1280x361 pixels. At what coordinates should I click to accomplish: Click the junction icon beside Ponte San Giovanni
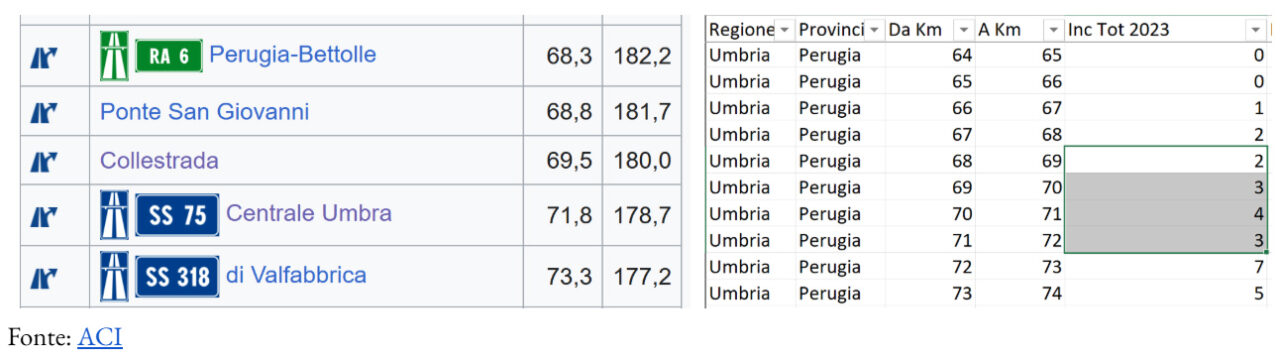pyautogui.click(x=43, y=112)
